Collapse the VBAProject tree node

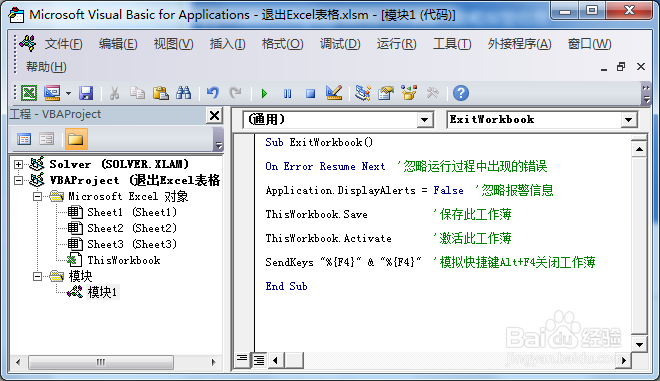[18, 180]
